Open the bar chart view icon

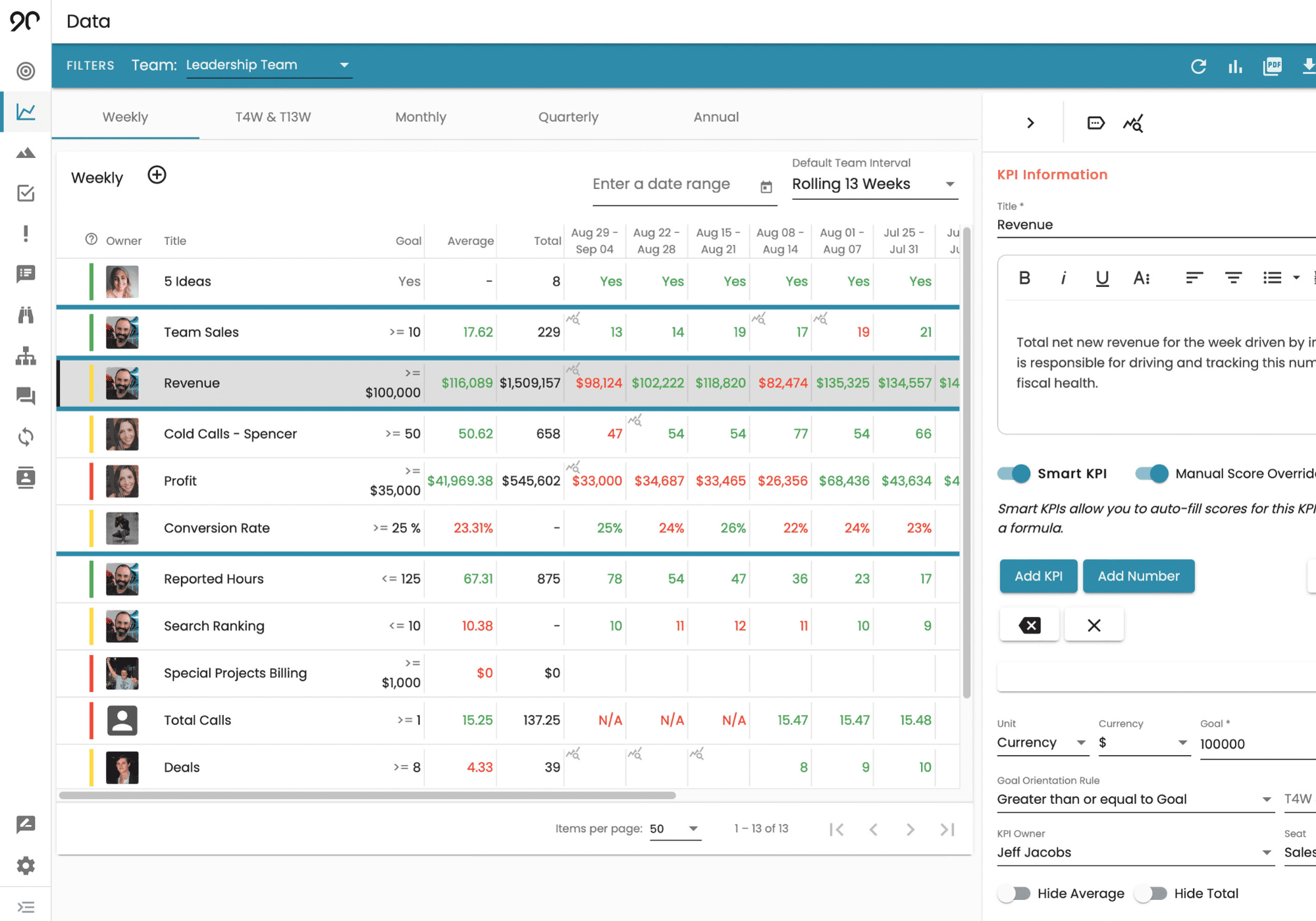(1235, 66)
